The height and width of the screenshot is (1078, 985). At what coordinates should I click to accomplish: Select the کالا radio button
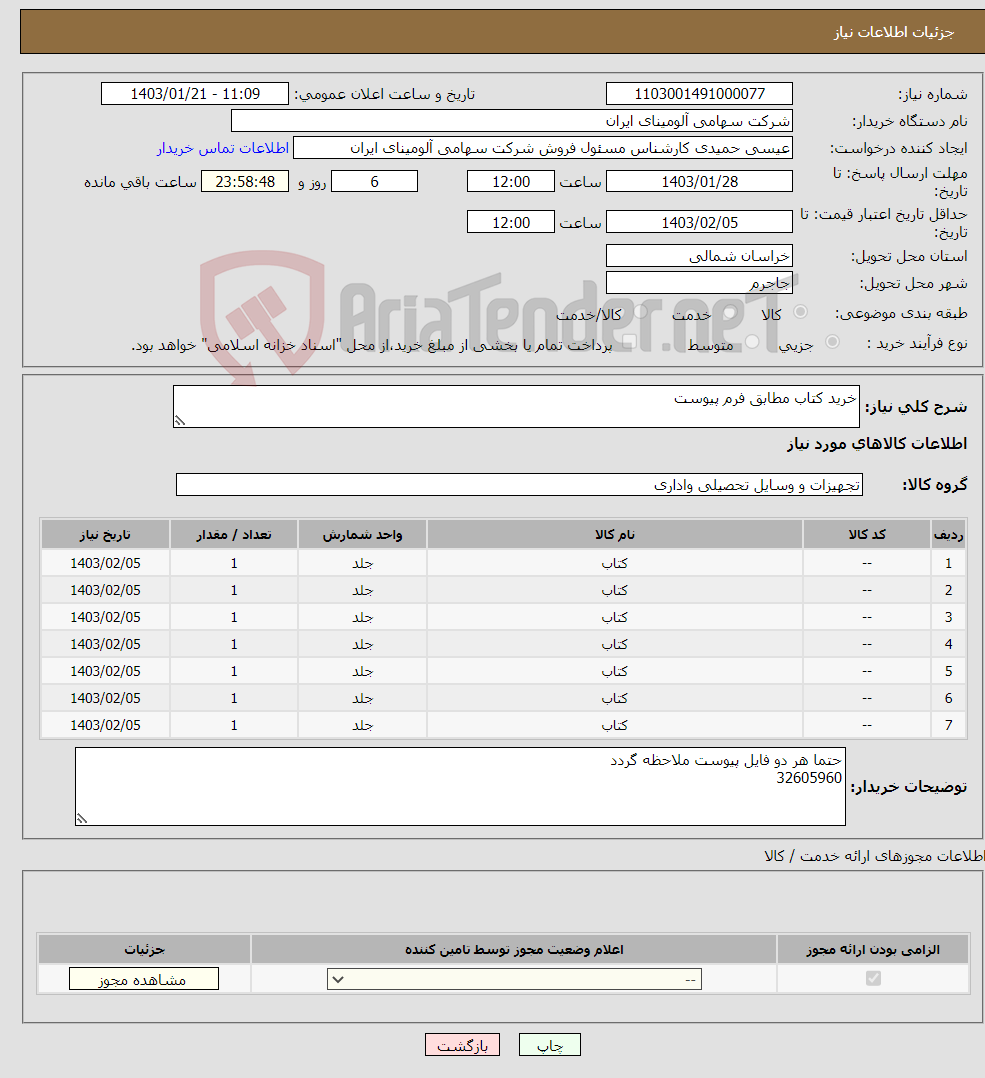800,312
